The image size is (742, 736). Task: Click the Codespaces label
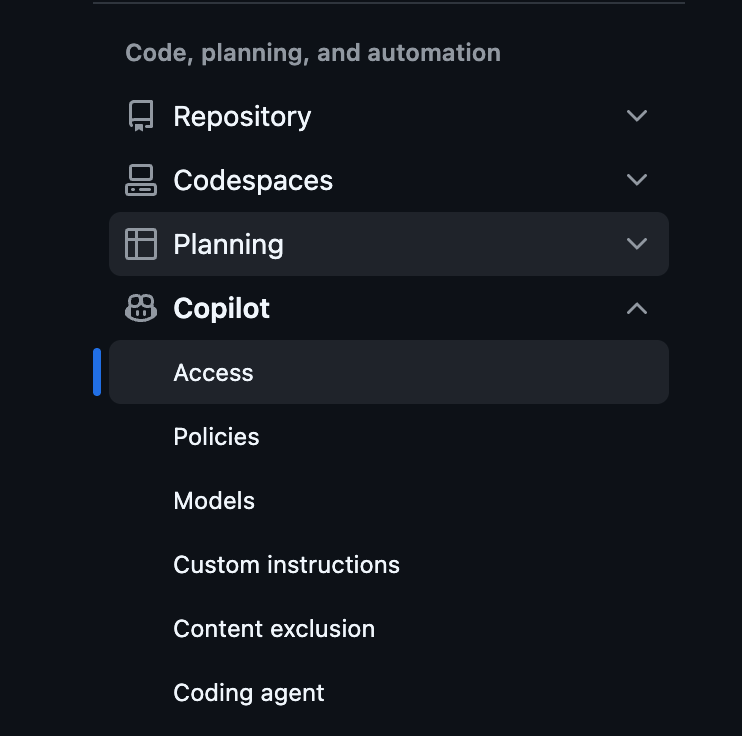tap(253, 181)
